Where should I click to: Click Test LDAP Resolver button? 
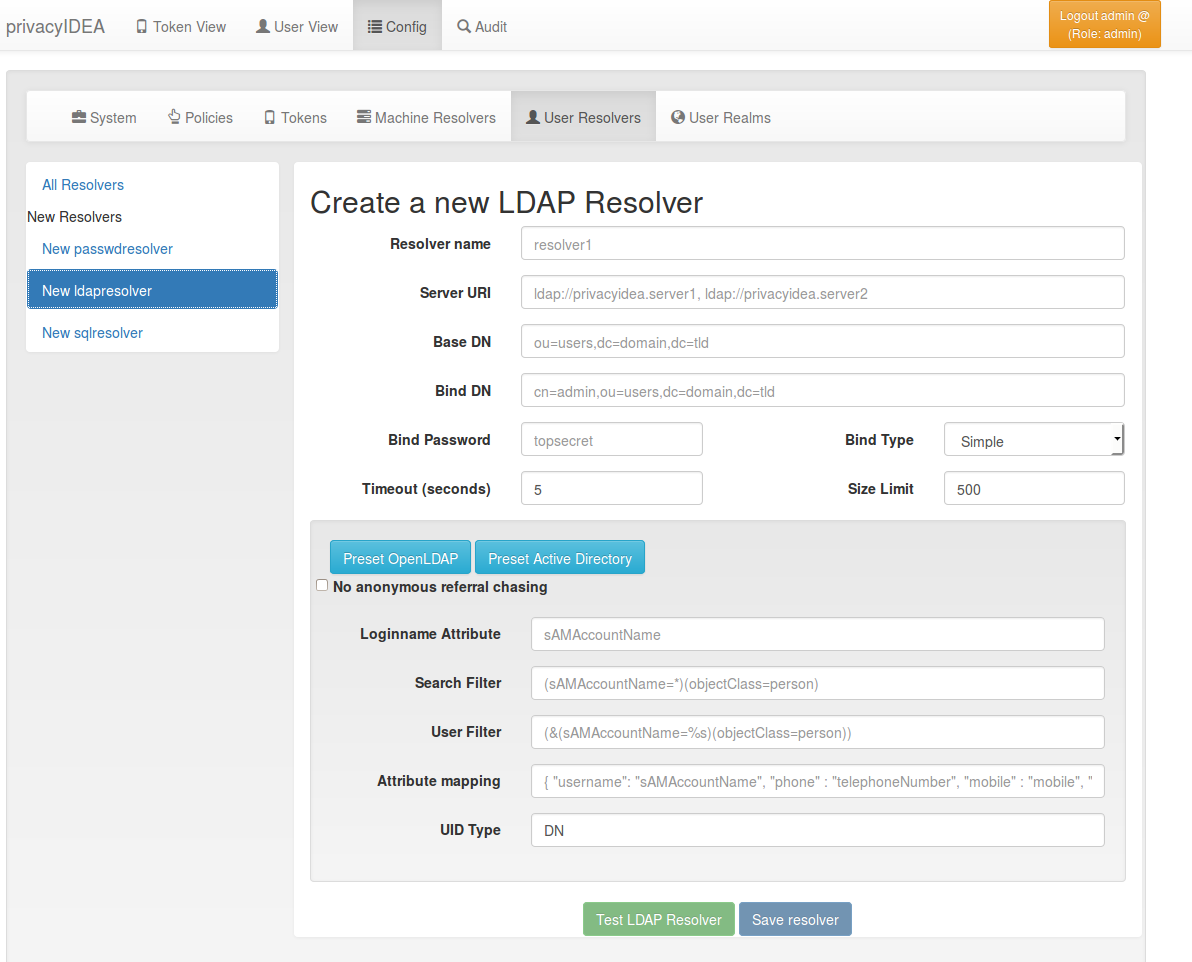pyautogui.click(x=658, y=919)
